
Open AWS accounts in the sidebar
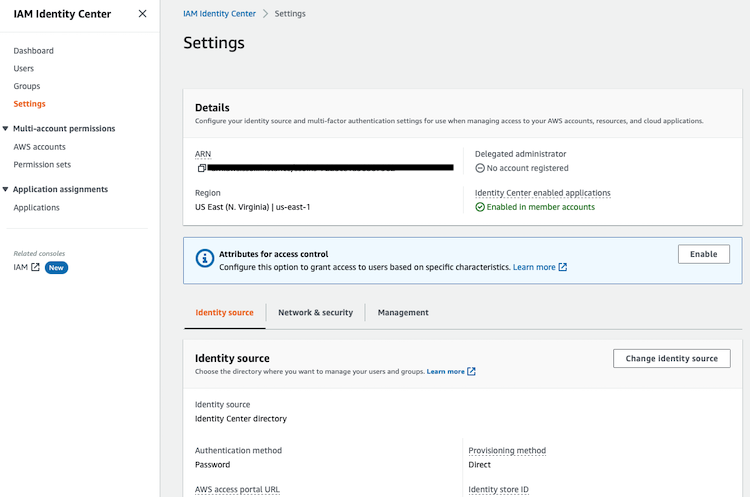coord(39,147)
